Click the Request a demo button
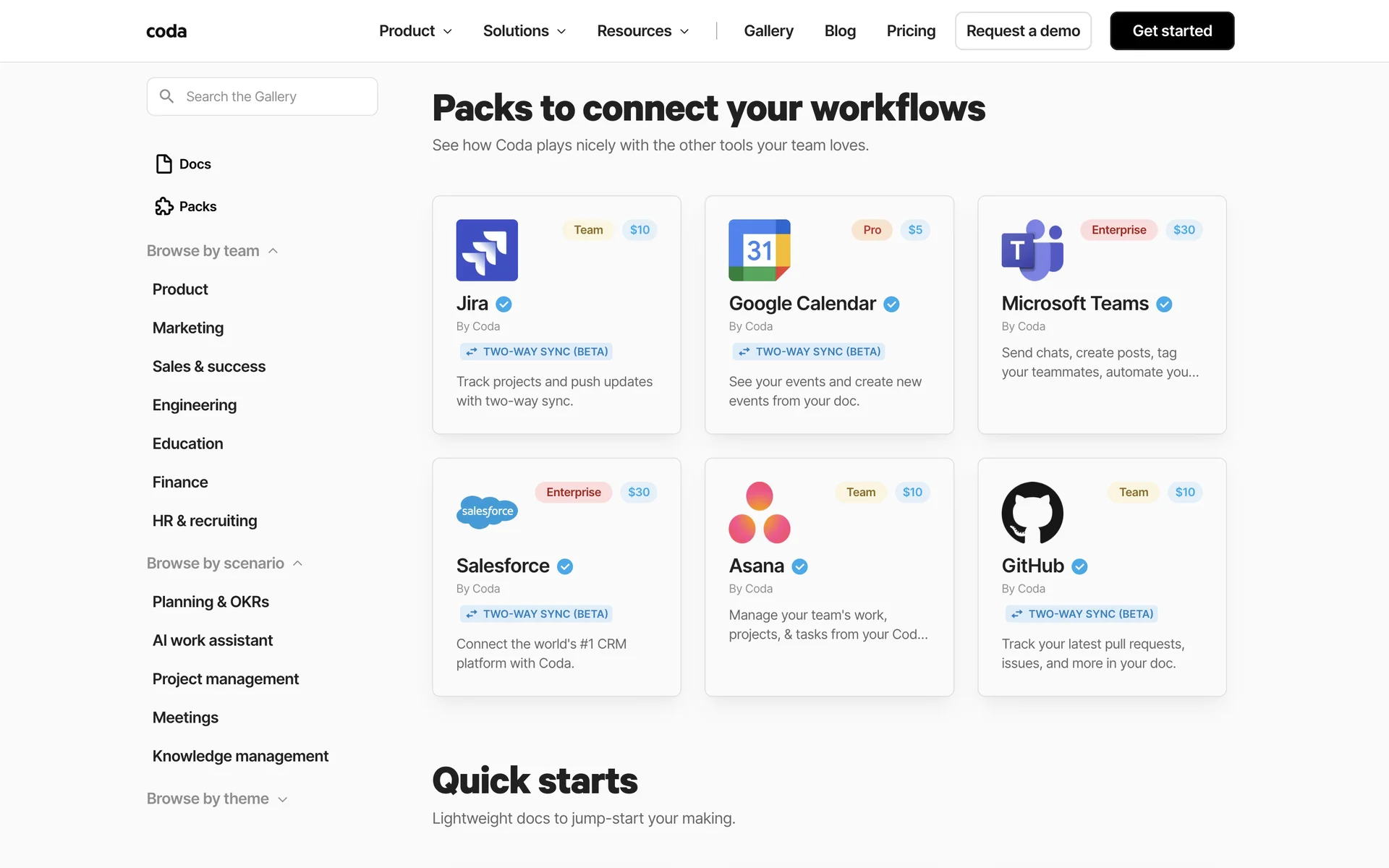Viewport: 1389px width, 868px height. 1022,31
